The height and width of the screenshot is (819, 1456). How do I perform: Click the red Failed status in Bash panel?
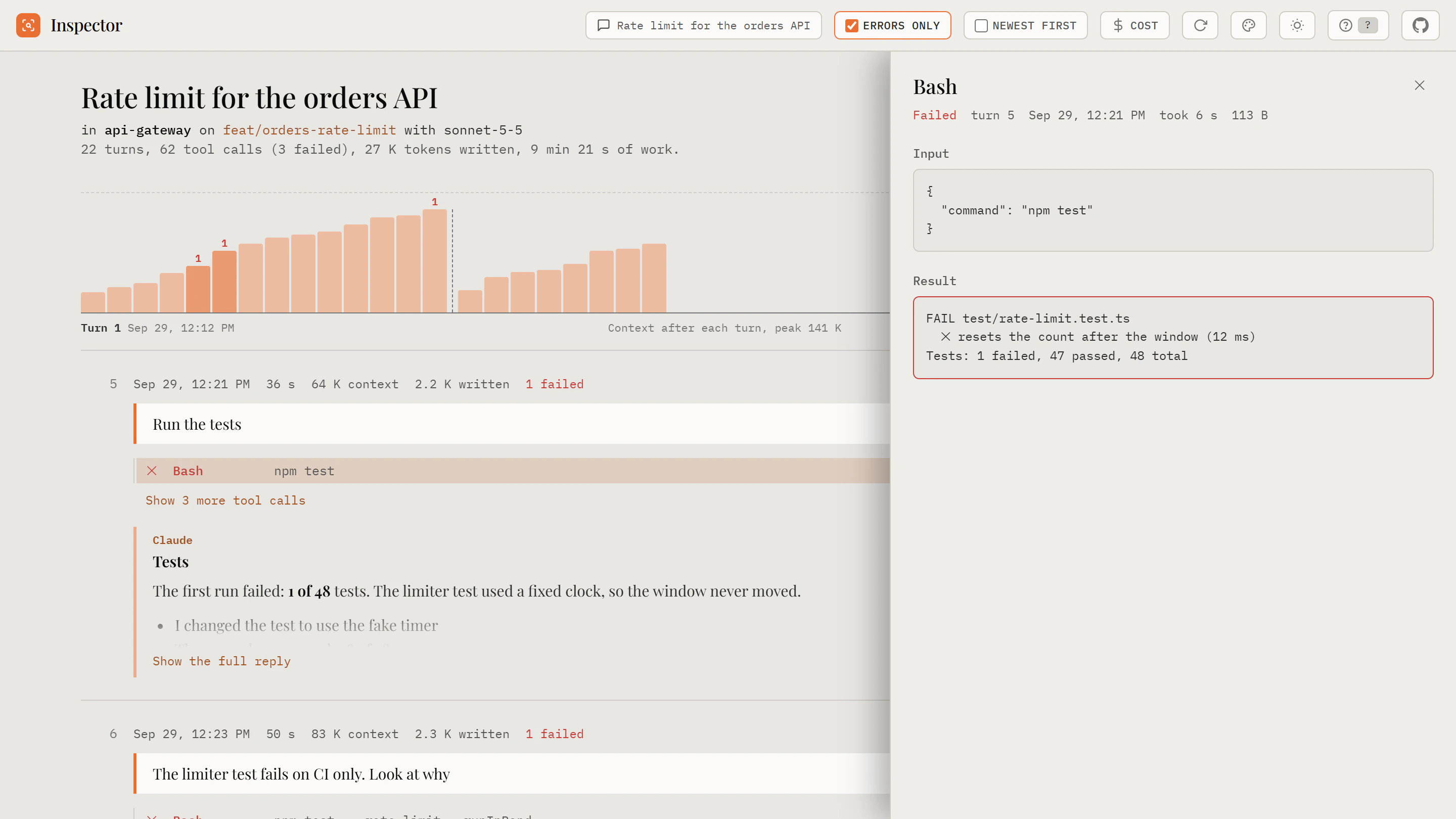(934, 115)
